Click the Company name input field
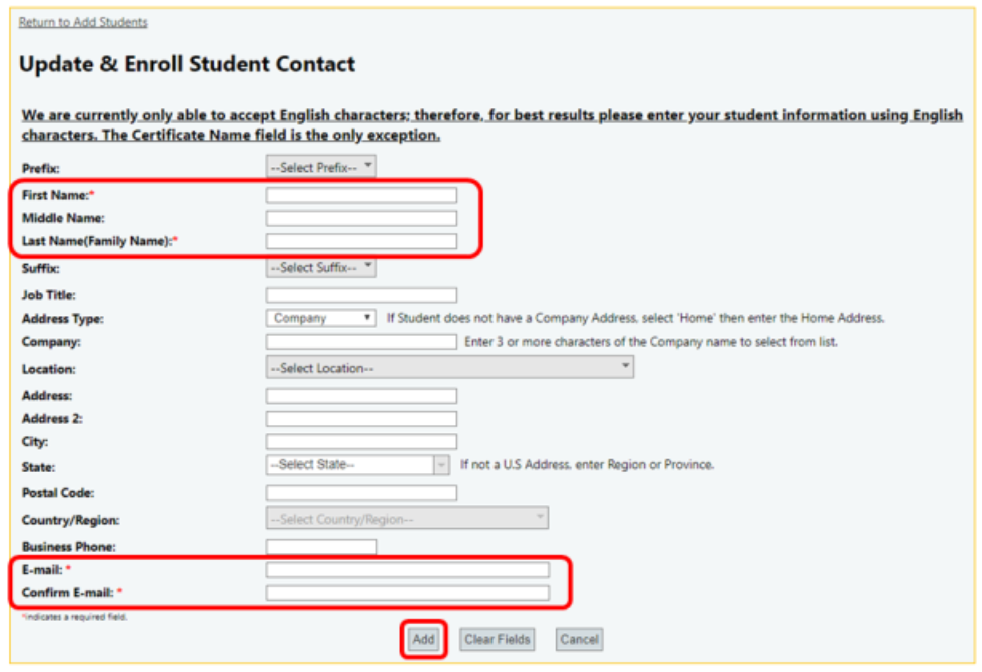Image resolution: width=982 pixels, height=672 pixels. pyautogui.click(x=361, y=342)
